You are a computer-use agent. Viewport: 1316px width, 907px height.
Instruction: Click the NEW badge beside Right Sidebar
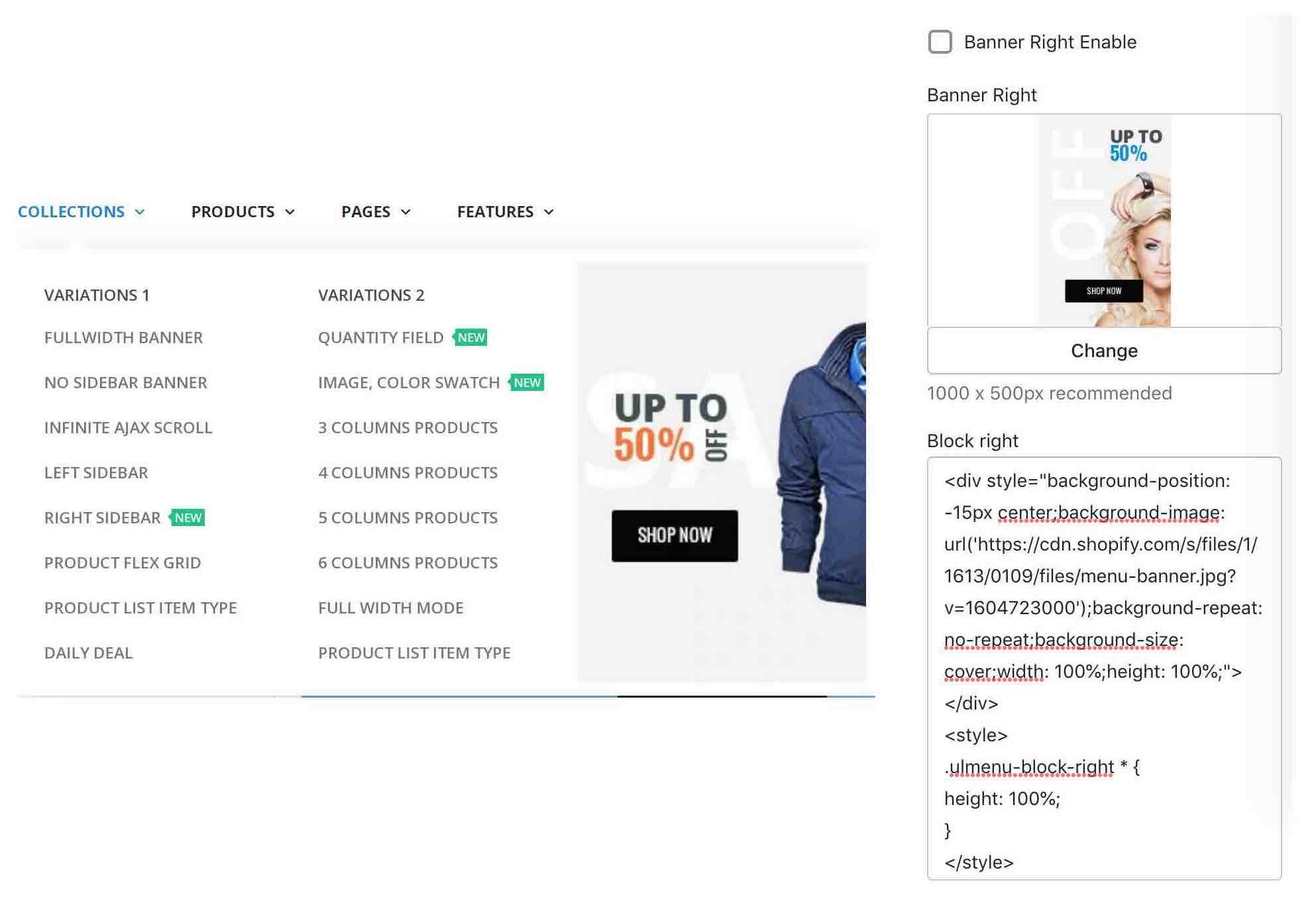pos(188,517)
